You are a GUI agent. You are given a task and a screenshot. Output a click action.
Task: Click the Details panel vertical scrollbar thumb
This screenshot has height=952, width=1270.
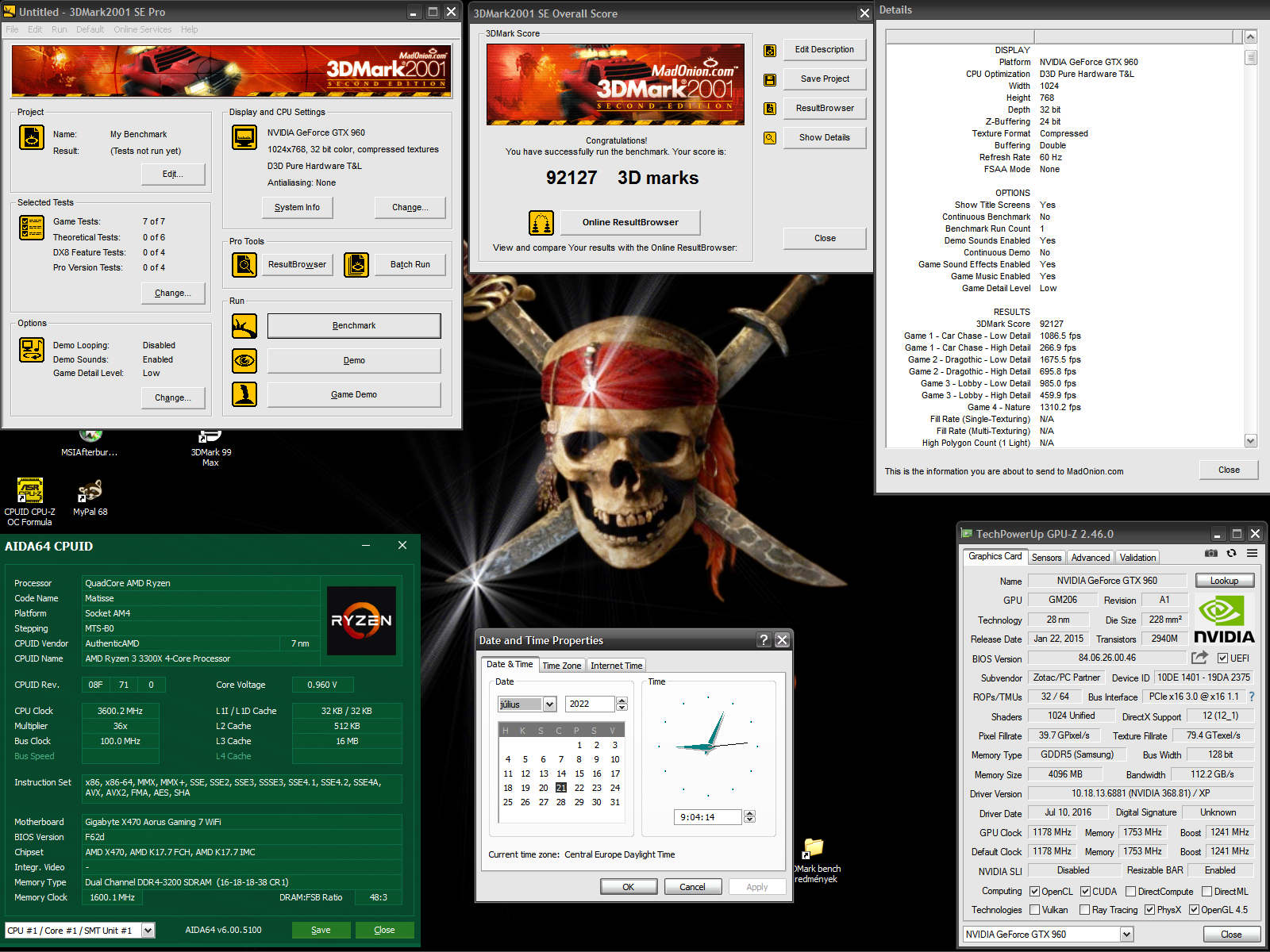click(1250, 57)
